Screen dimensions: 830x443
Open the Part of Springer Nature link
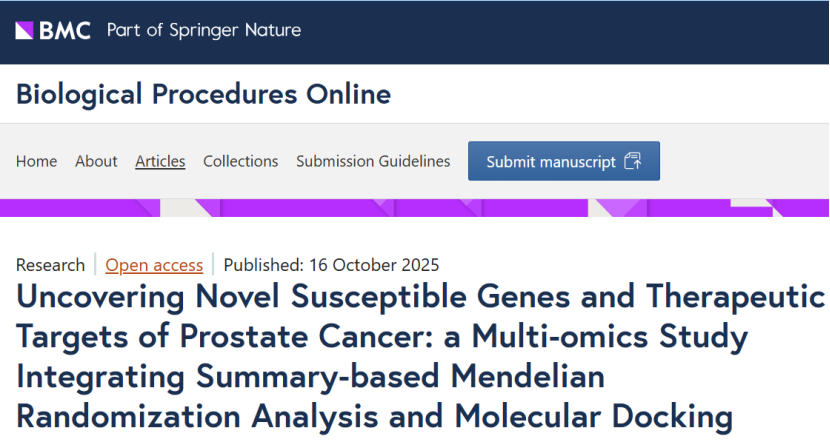[204, 30]
